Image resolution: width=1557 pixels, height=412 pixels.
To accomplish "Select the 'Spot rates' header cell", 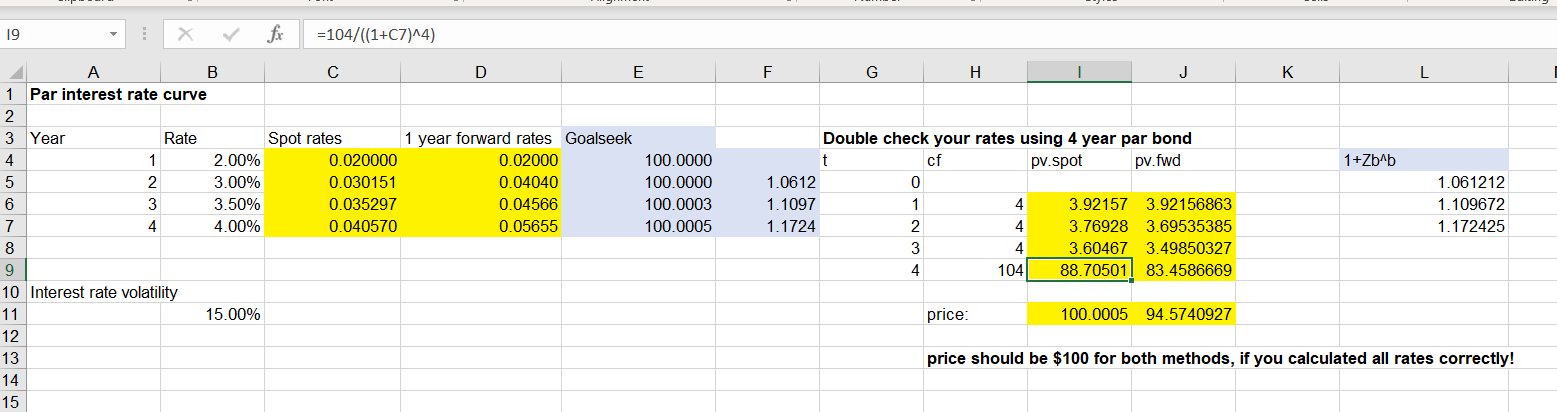I will pos(332,138).
